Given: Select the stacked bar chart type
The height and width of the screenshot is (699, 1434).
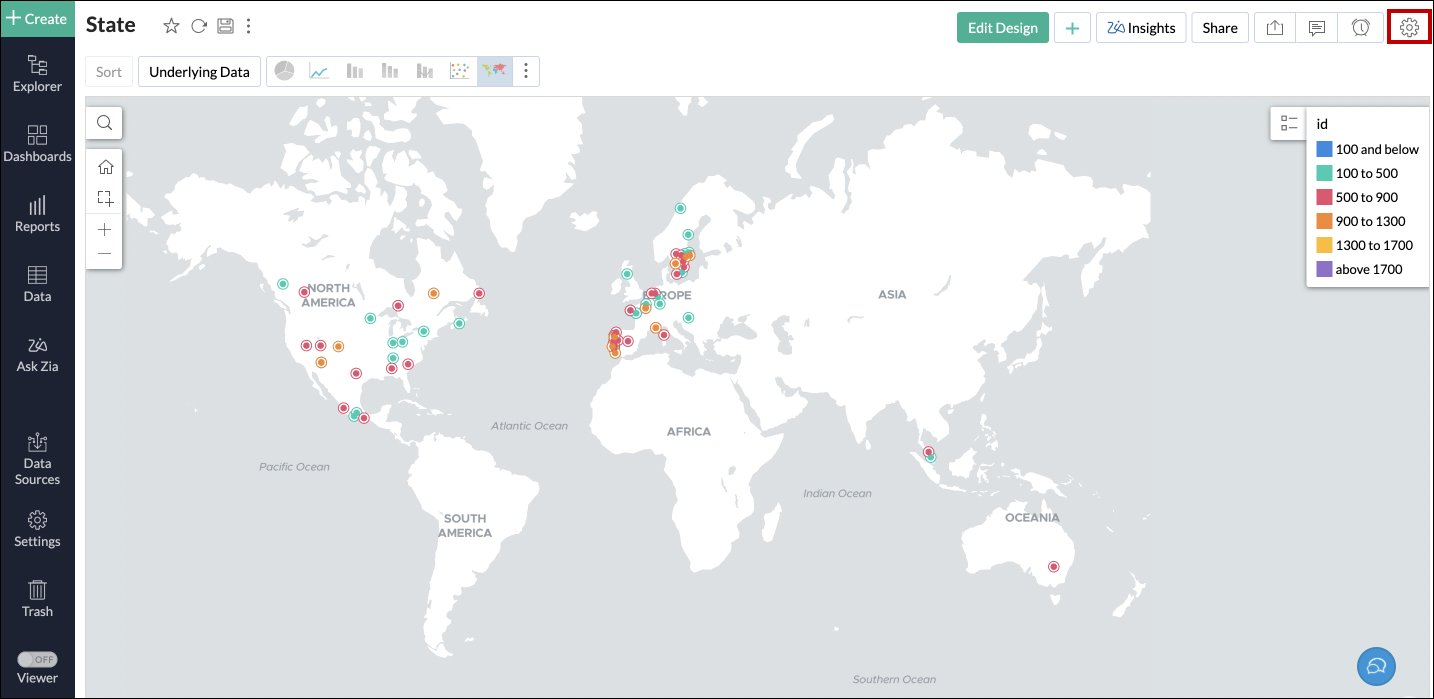Looking at the screenshot, I should [390, 71].
